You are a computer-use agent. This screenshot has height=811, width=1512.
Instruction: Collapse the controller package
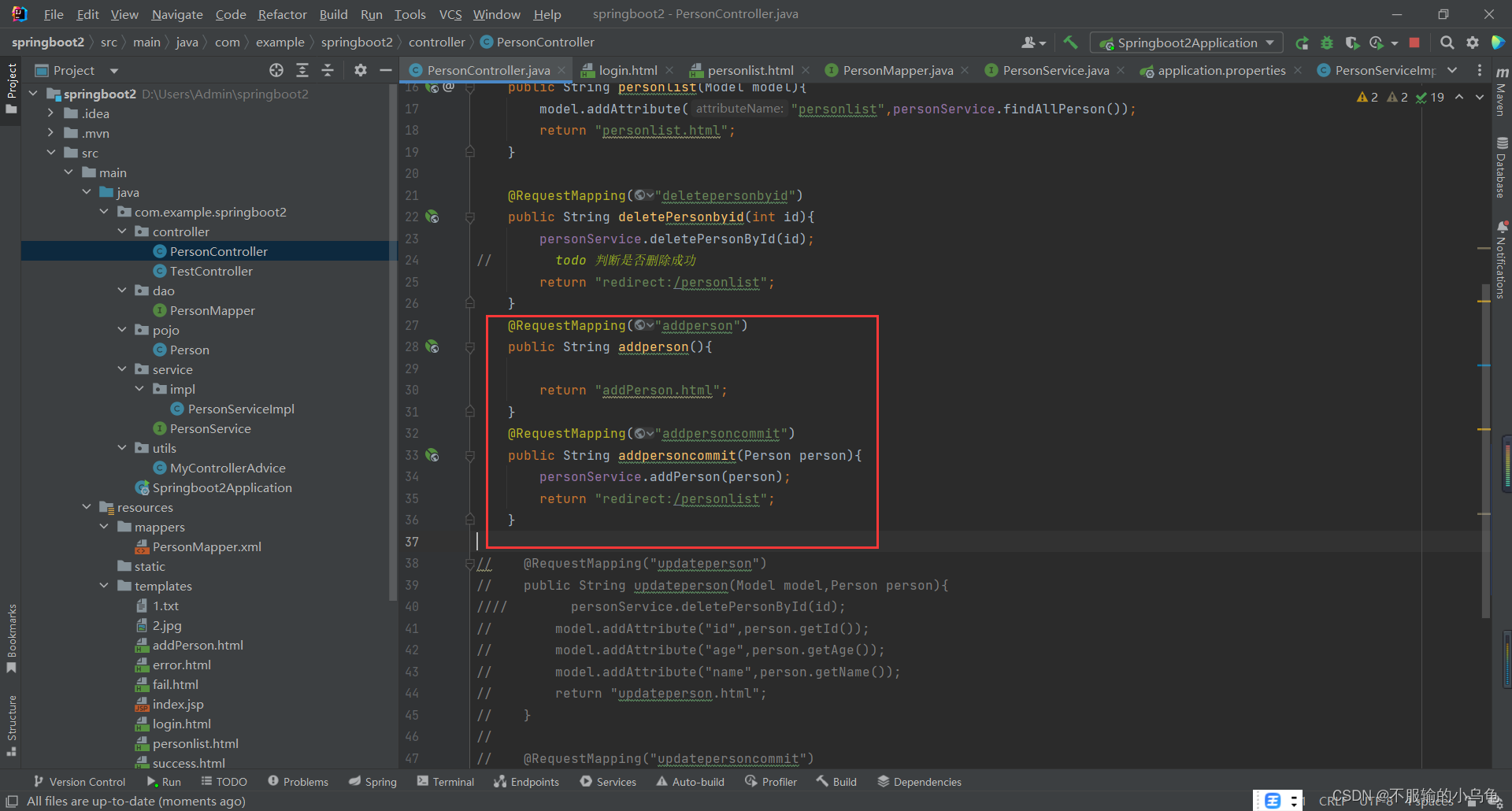click(122, 231)
